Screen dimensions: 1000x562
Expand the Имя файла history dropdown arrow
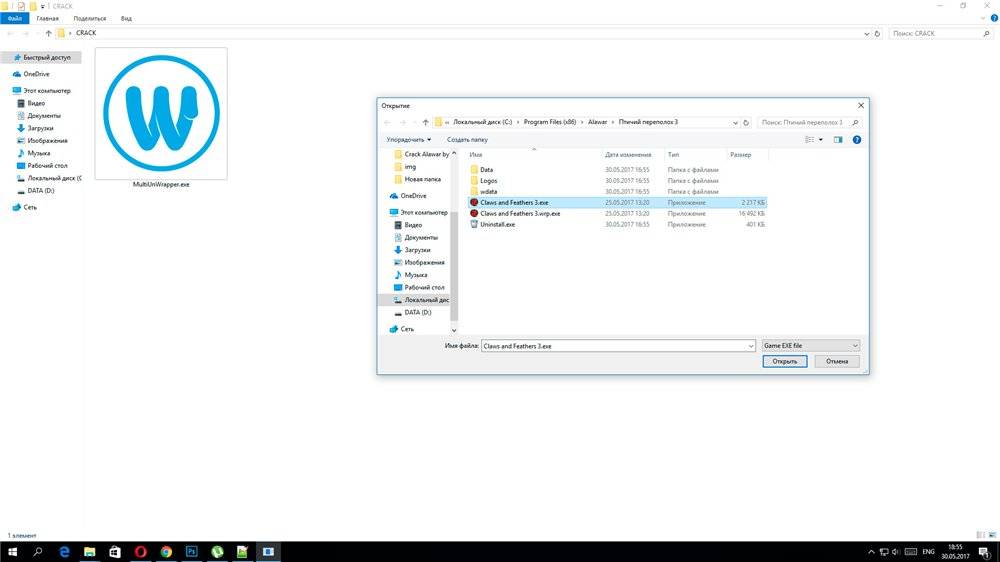[x=751, y=346]
